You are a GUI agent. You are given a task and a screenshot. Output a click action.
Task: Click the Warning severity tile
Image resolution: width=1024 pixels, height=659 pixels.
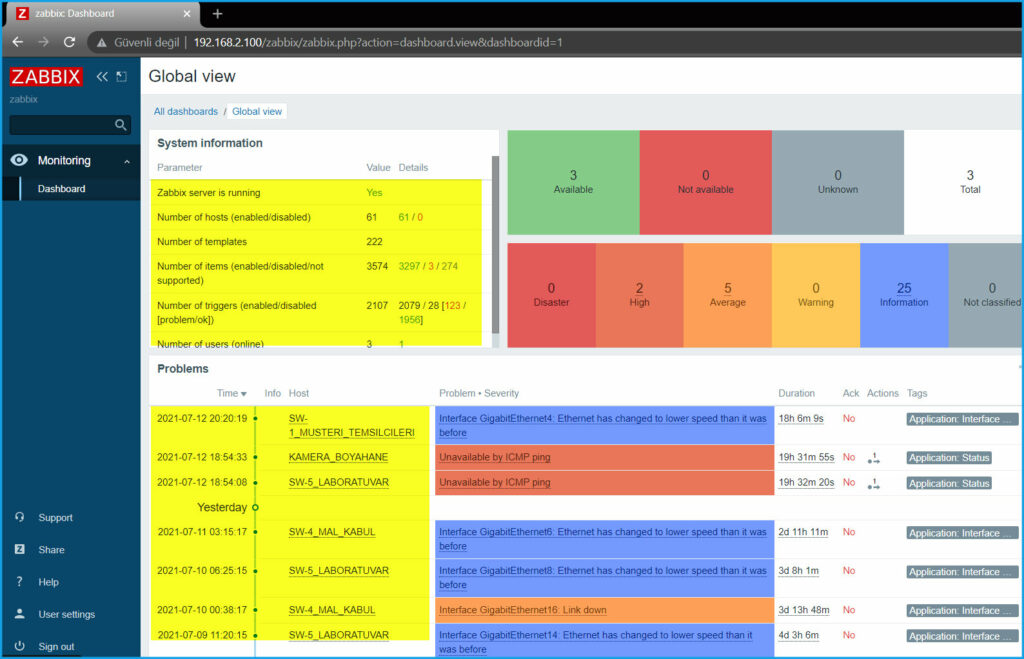click(x=816, y=295)
